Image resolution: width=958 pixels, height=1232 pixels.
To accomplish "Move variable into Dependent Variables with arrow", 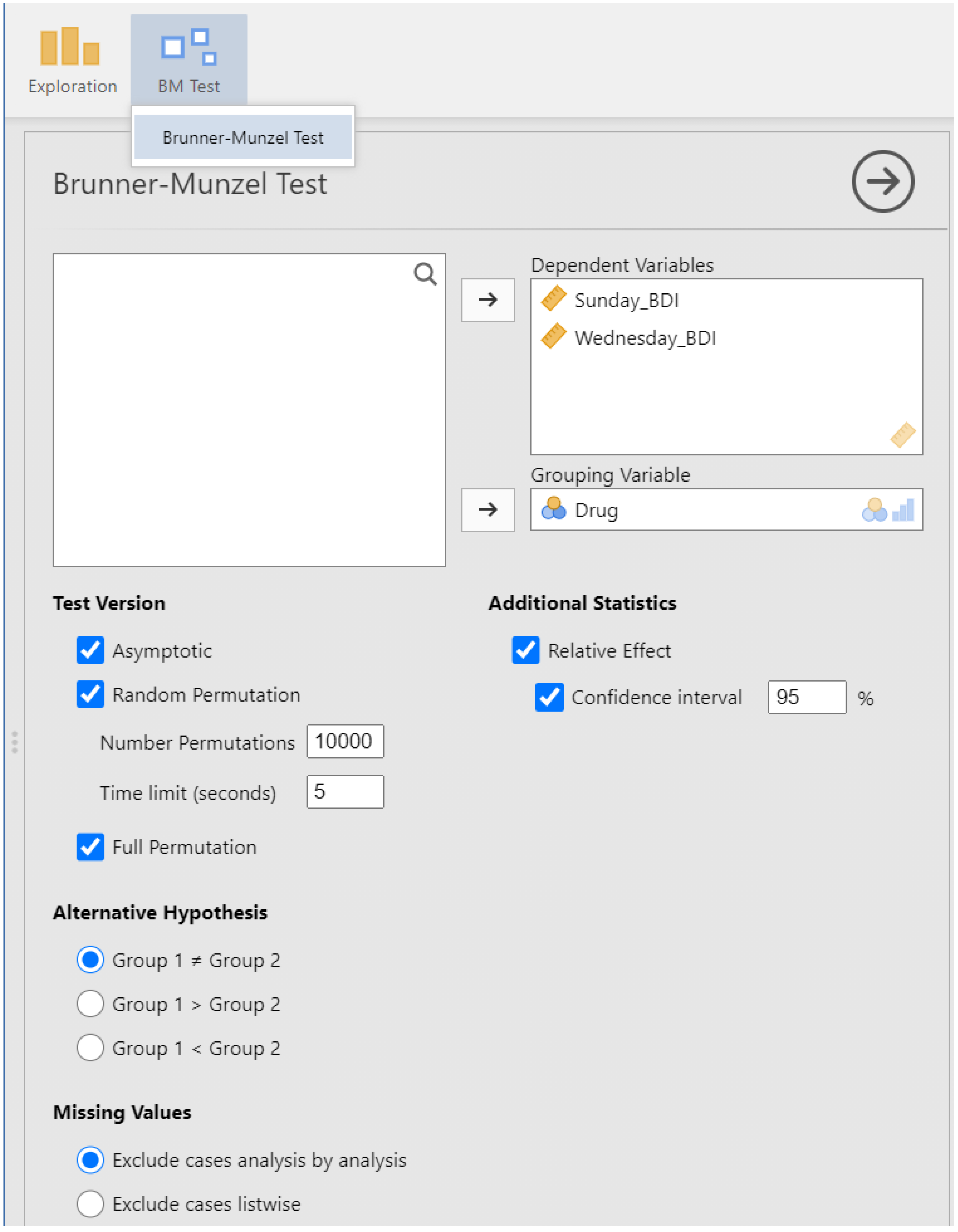I will click(487, 299).
